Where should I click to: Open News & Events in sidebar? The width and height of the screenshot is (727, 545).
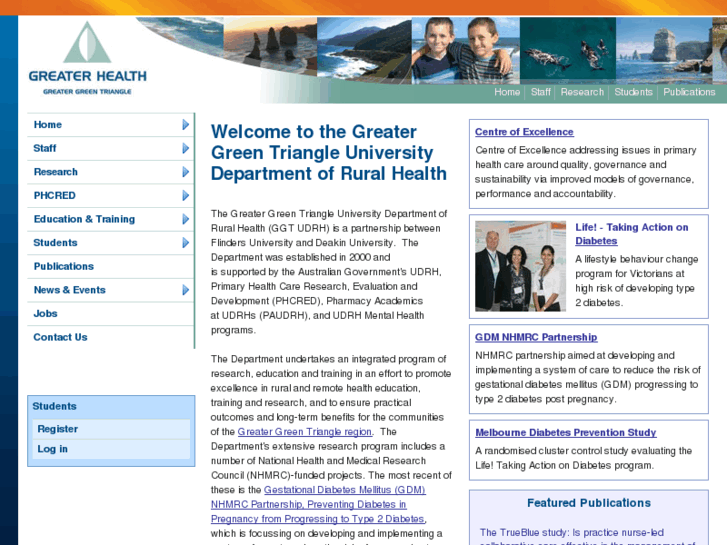coord(70,290)
